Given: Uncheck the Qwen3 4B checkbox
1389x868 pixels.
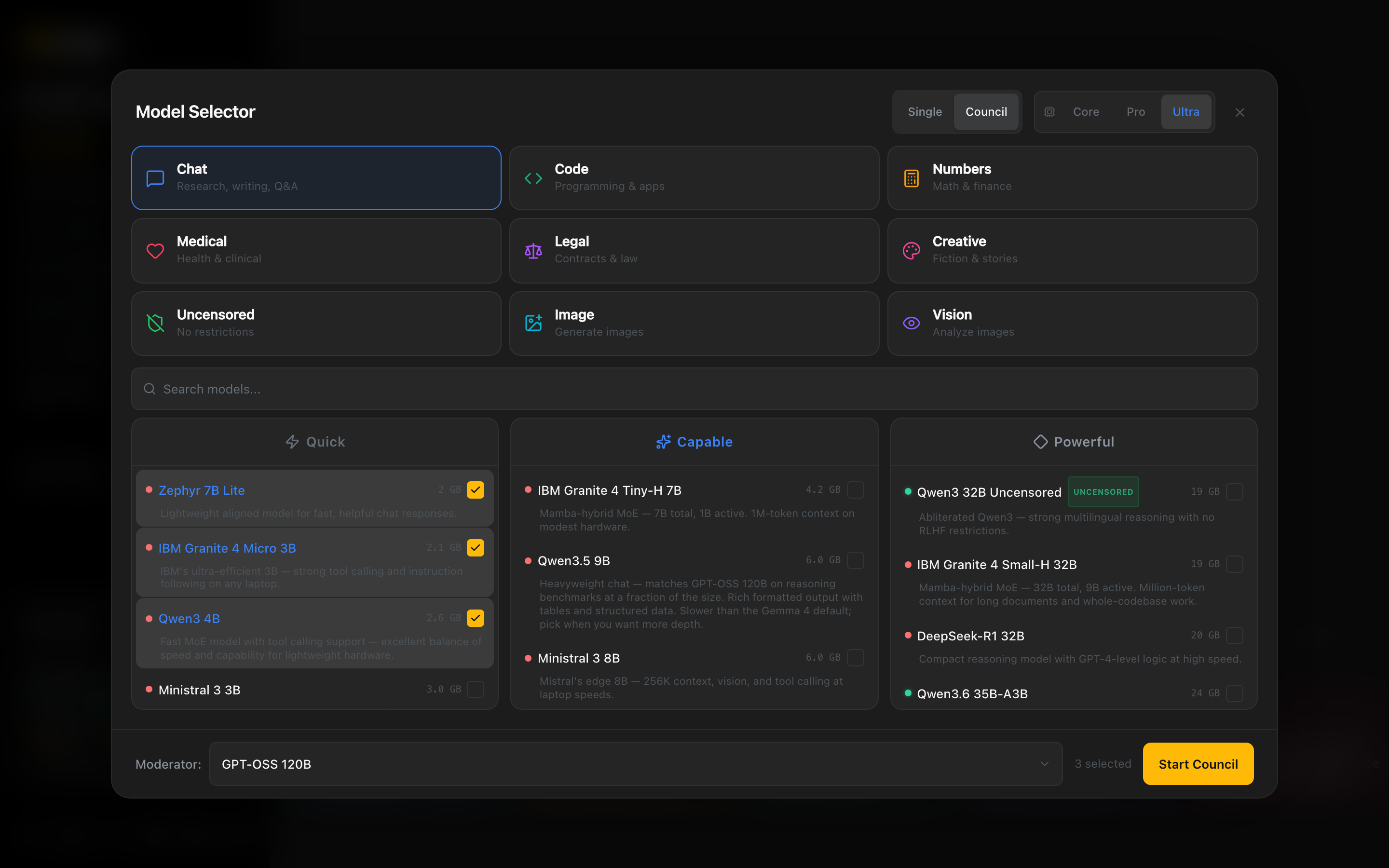Looking at the screenshot, I should [475, 618].
